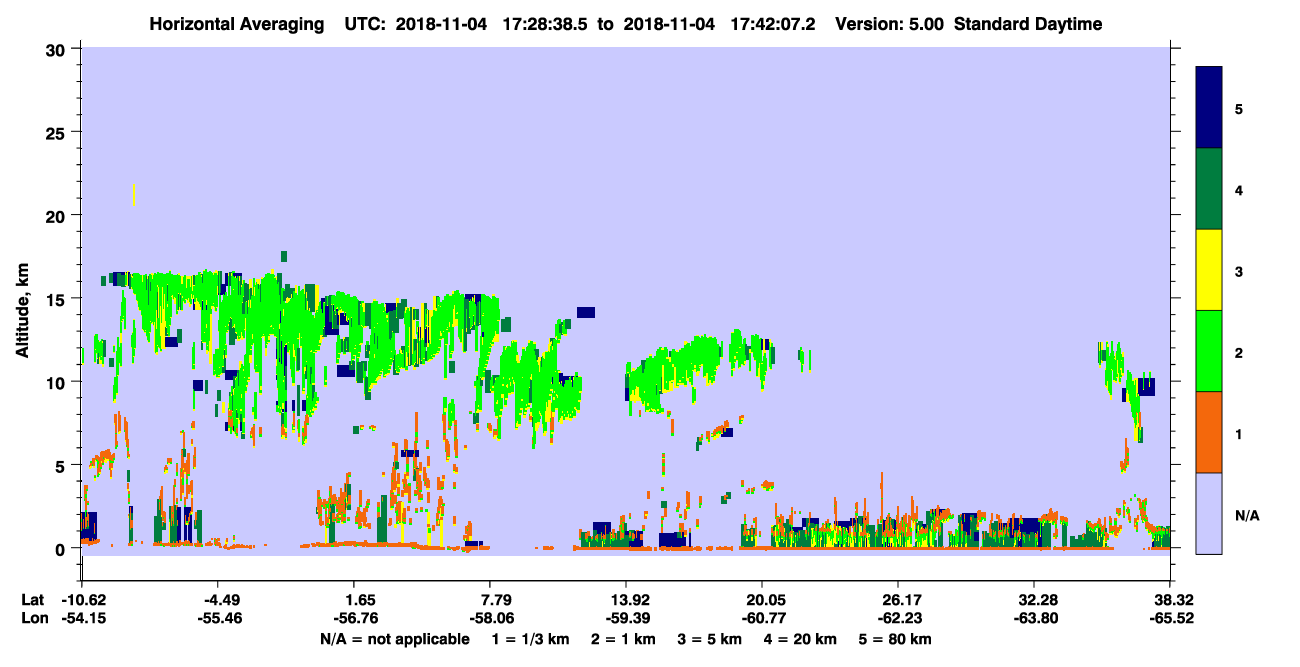Click the end UTC time '17:42:07.2'
1300x667 pixels.
click(x=773, y=24)
